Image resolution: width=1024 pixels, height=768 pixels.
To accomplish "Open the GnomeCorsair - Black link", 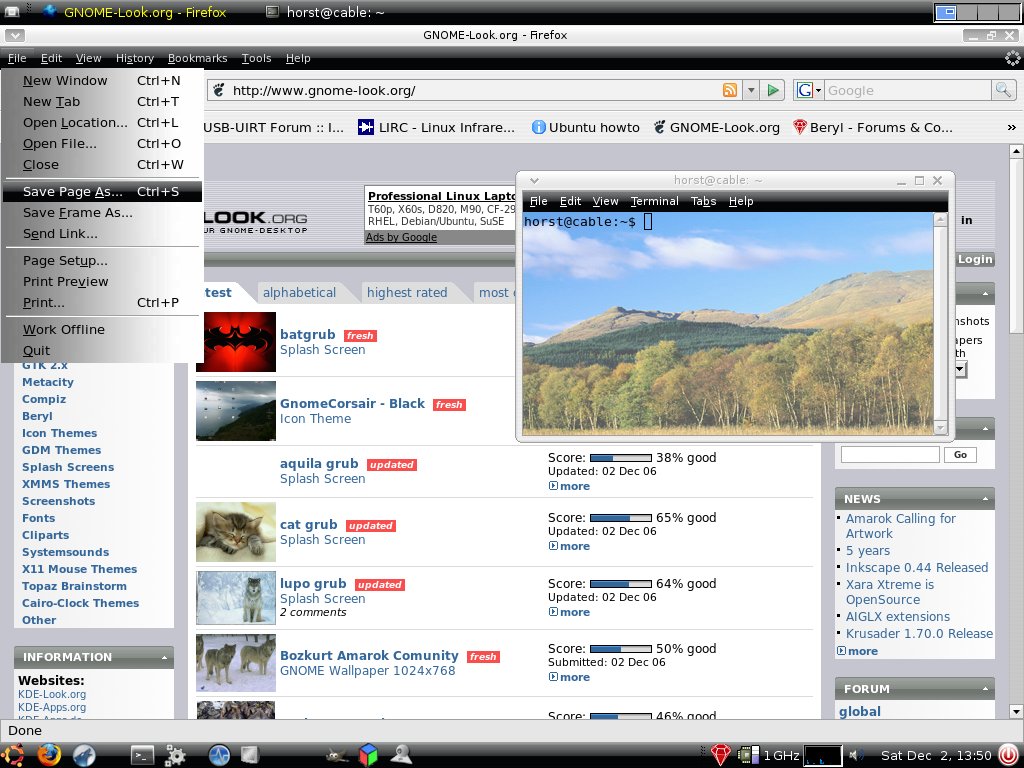I will coord(352,404).
